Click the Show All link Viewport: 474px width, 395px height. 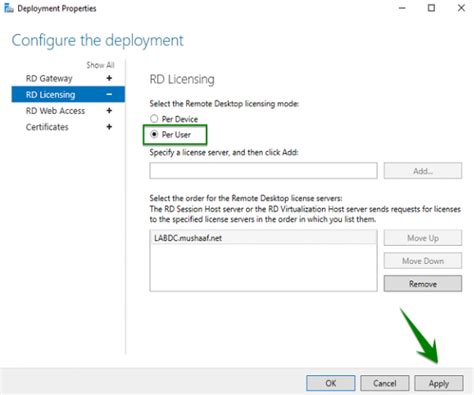coord(100,65)
